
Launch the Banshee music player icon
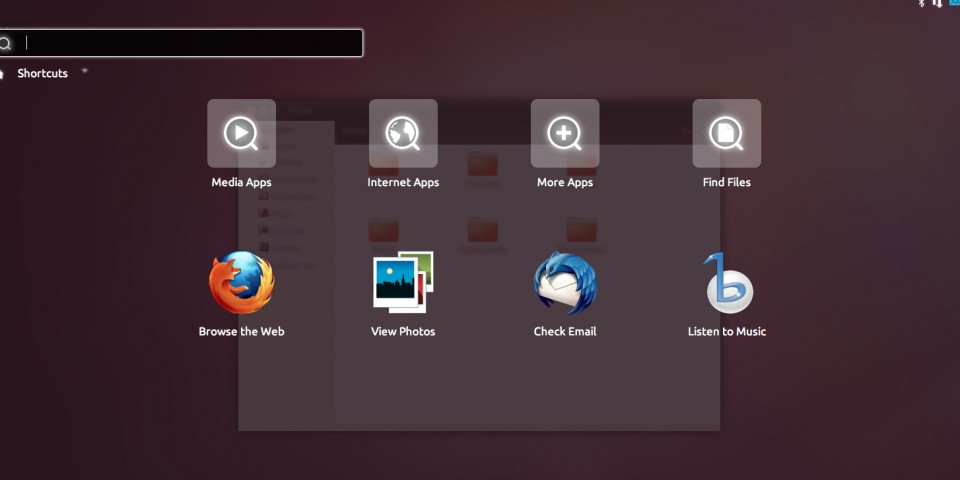tap(727, 283)
